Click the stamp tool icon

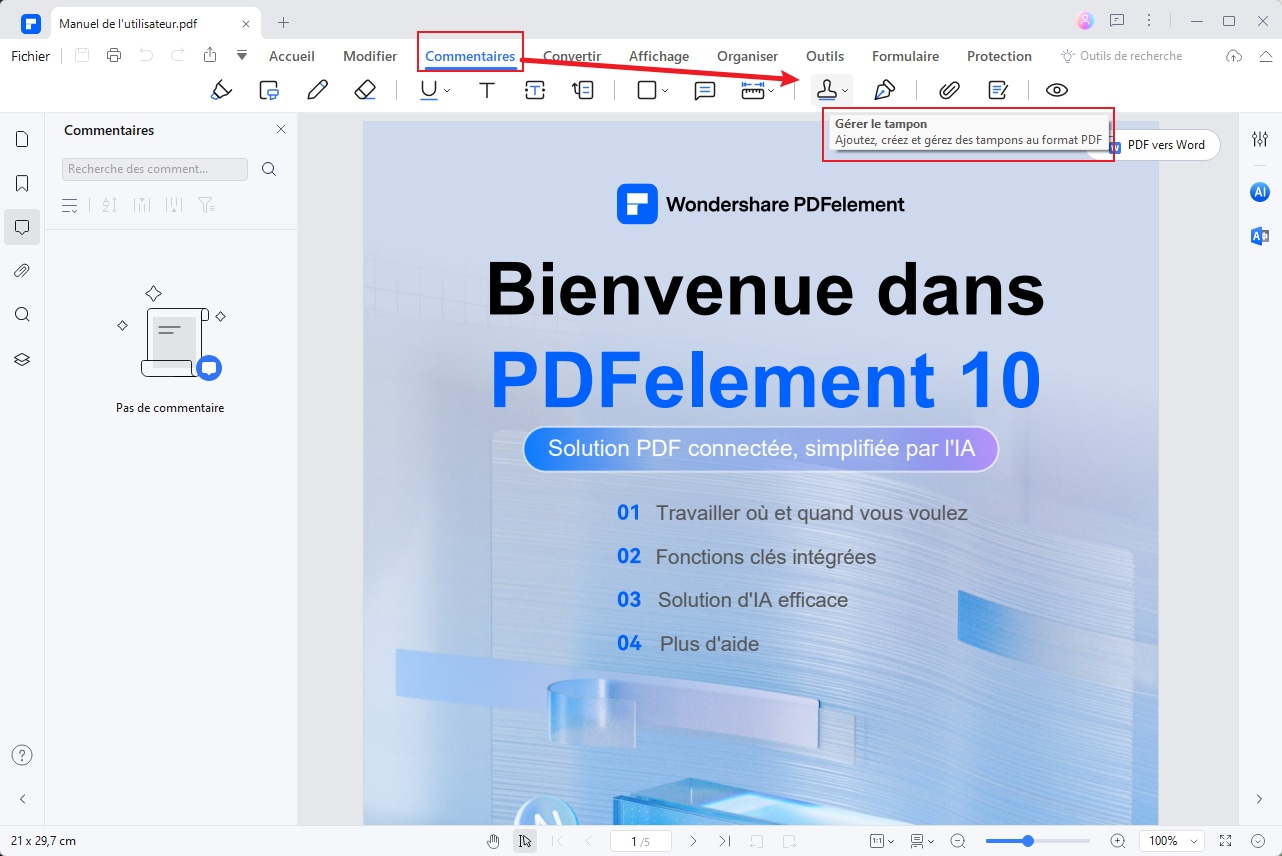pos(827,90)
